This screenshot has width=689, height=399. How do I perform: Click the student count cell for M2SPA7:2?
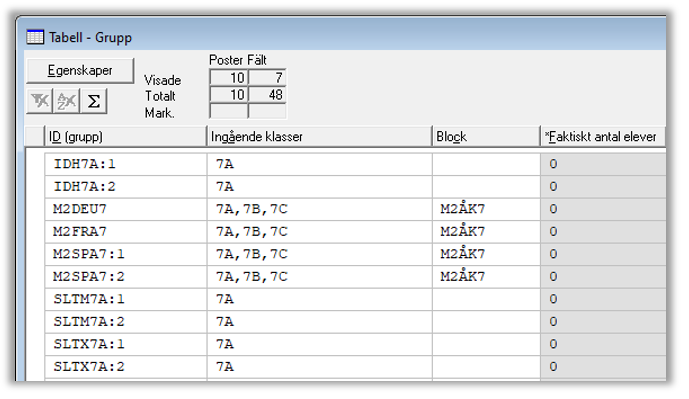(x=603, y=277)
